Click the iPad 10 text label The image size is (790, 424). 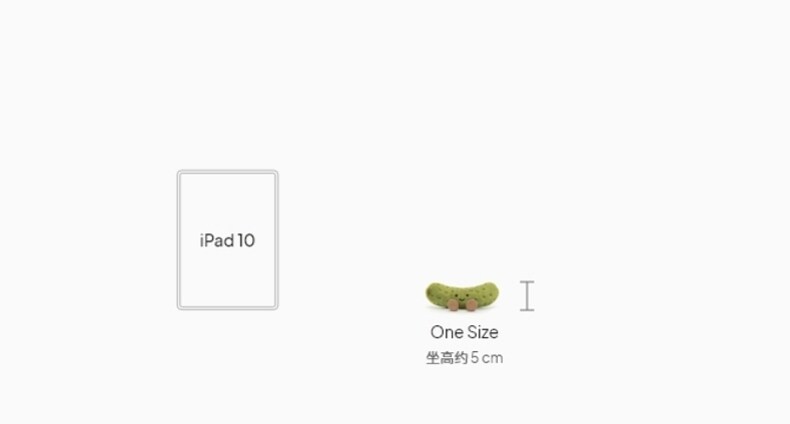tap(227, 240)
